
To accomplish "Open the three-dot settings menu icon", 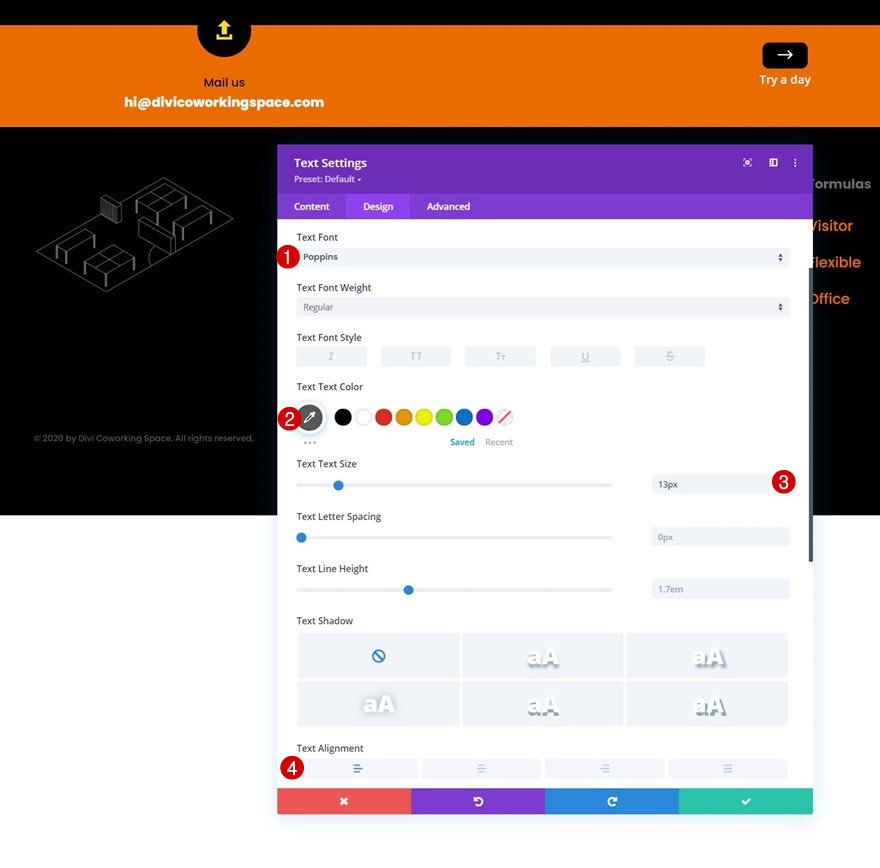I will pos(795,163).
